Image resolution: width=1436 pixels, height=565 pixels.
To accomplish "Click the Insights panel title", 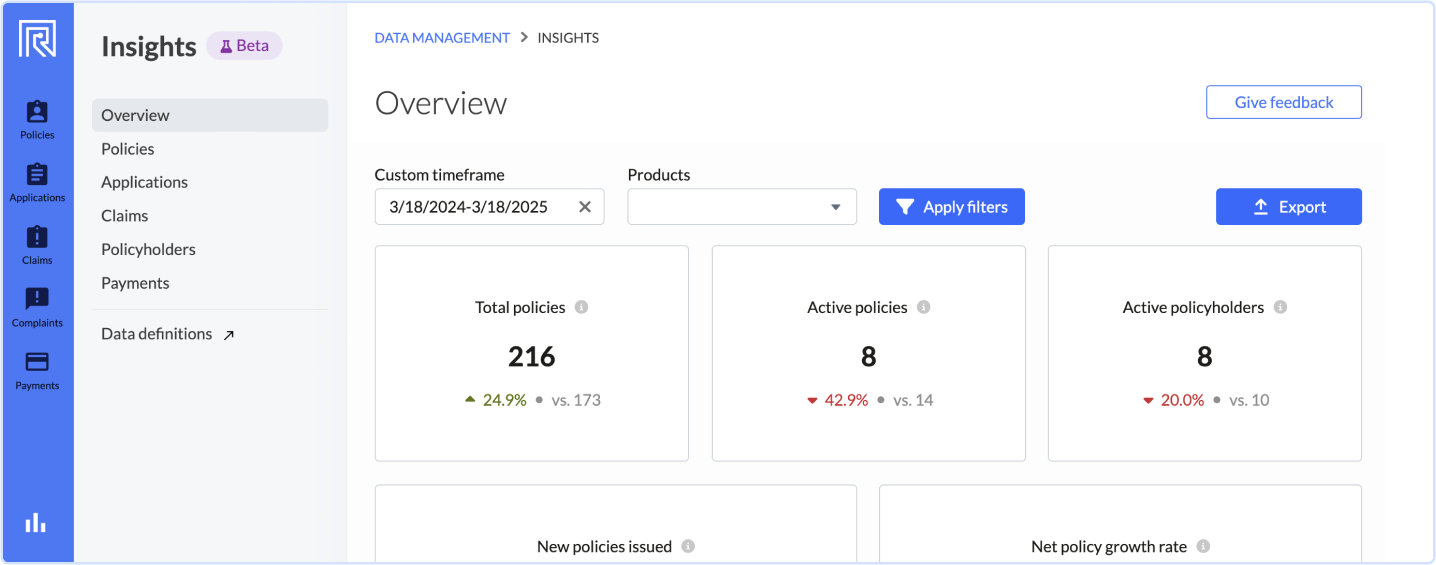I will tap(149, 47).
